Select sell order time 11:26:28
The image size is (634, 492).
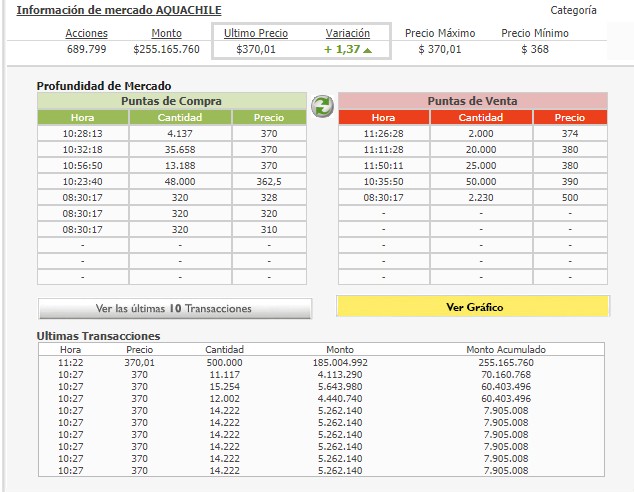coord(383,134)
